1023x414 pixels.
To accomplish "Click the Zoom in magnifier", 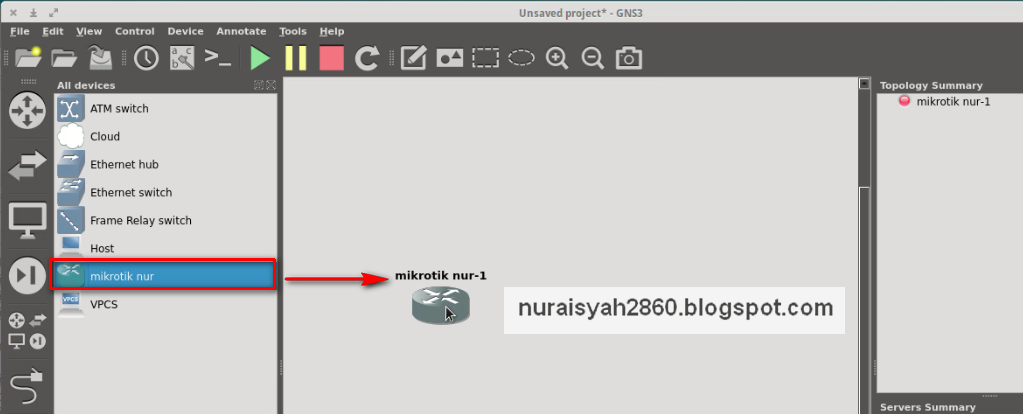I will pyautogui.click(x=557, y=58).
